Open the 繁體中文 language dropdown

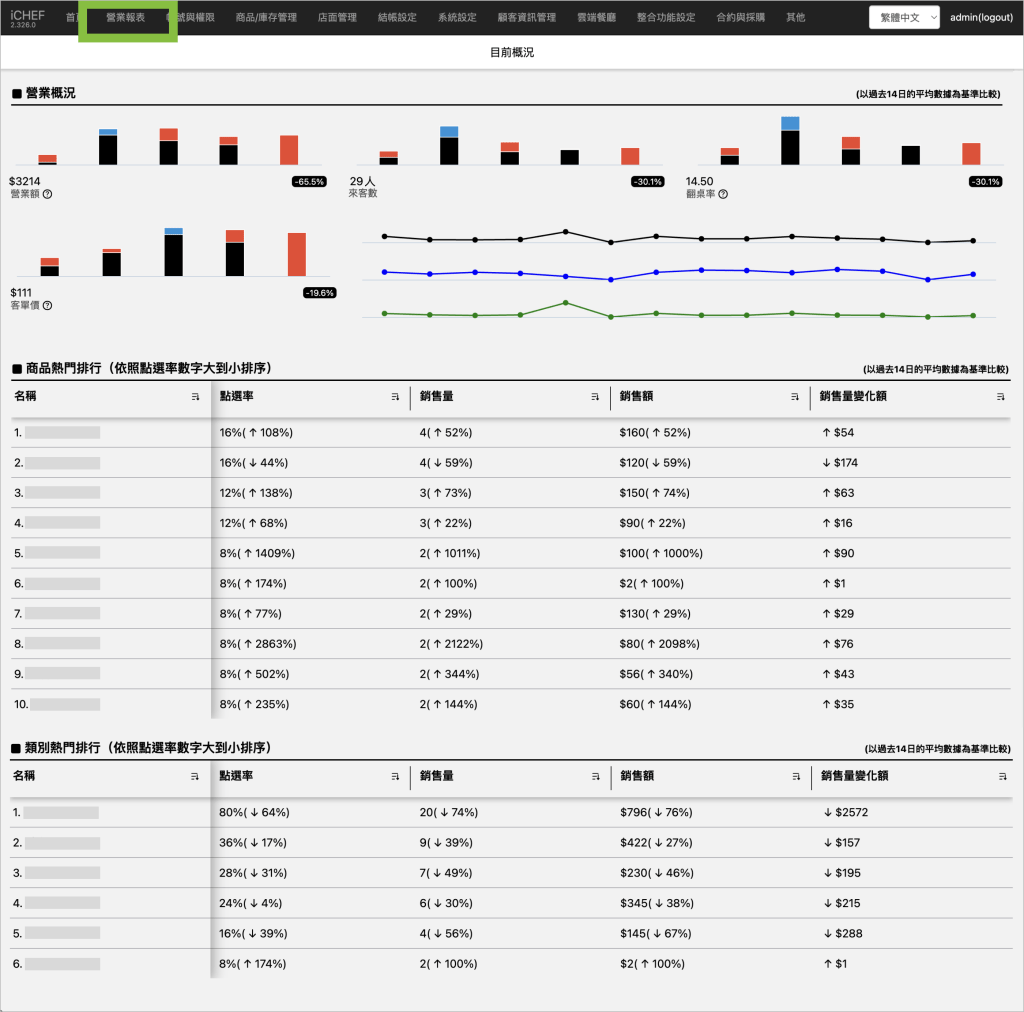[x=904, y=18]
